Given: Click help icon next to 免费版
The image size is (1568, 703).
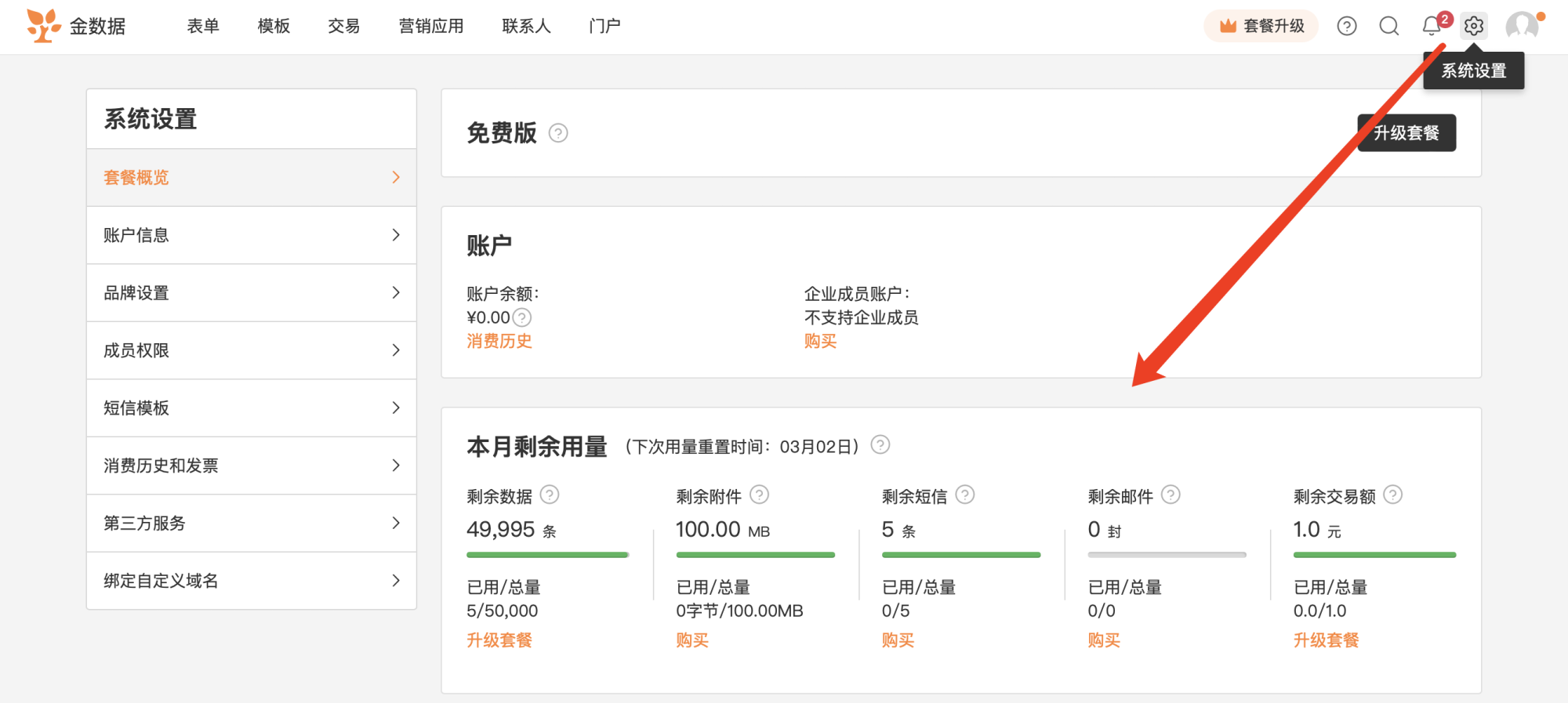Looking at the screenshot, I should [558, 133].
